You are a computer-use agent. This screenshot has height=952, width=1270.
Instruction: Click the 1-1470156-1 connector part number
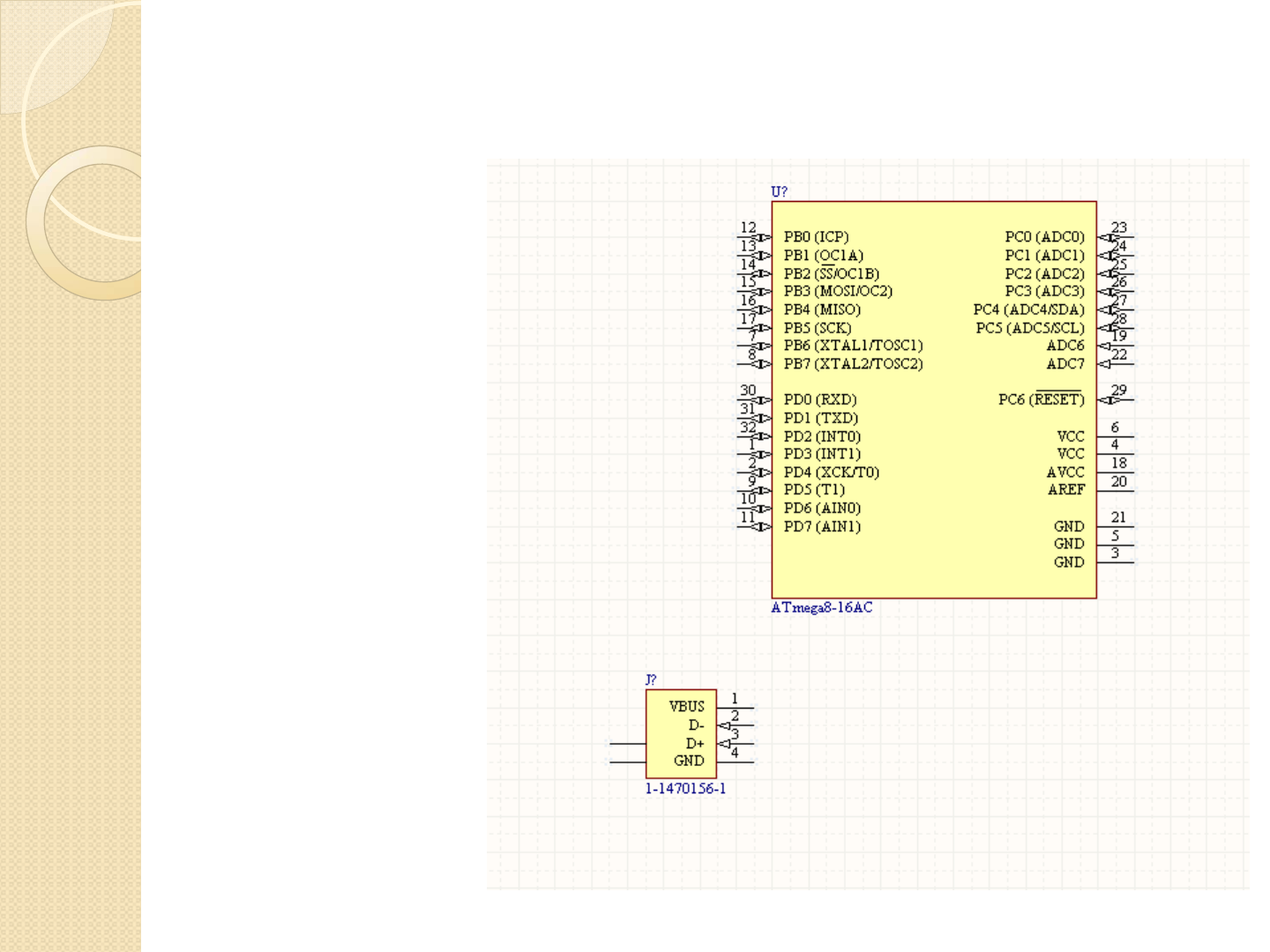(x=685, y=789)
